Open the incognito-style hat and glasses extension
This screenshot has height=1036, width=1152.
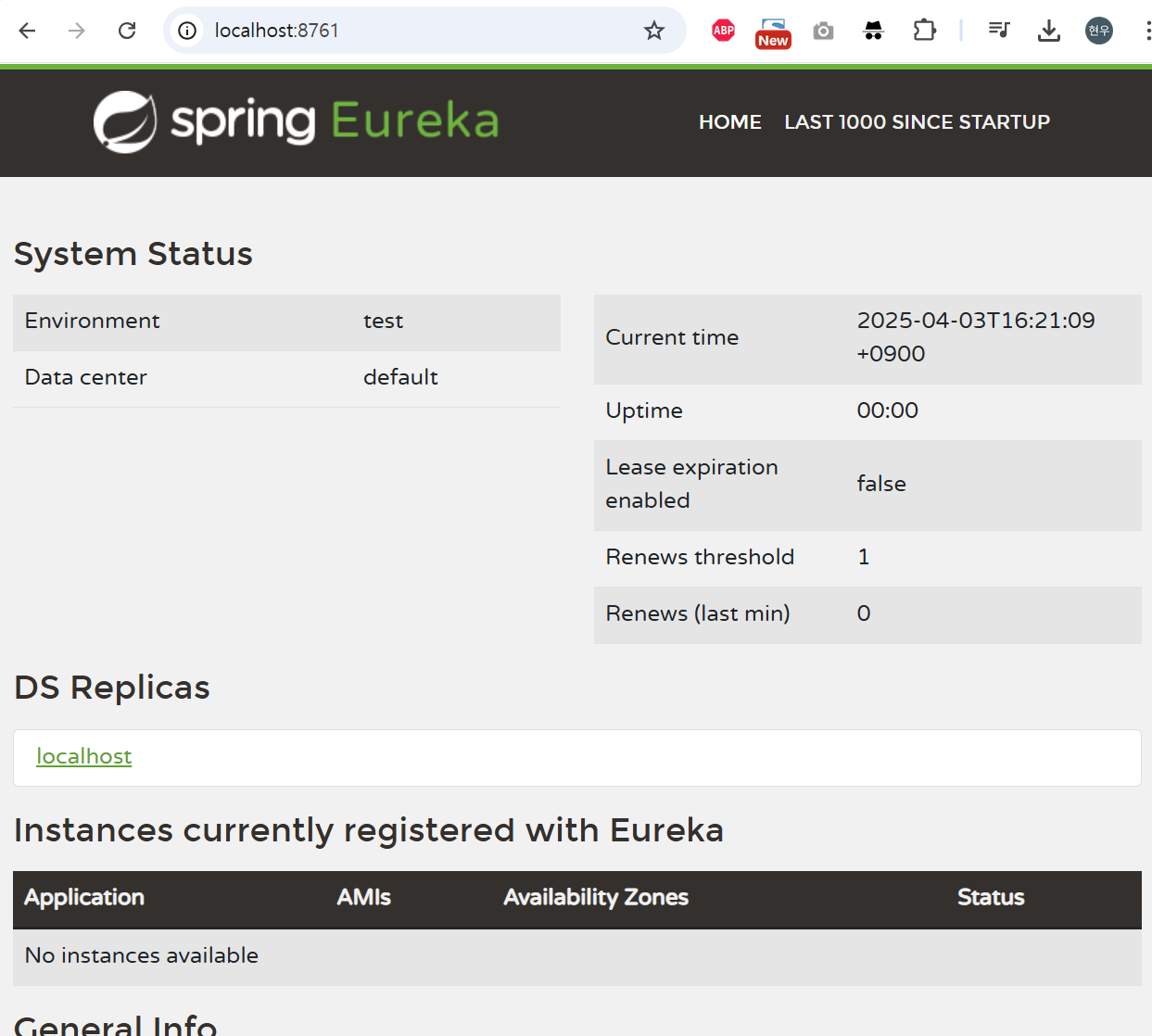click(873, 32)
